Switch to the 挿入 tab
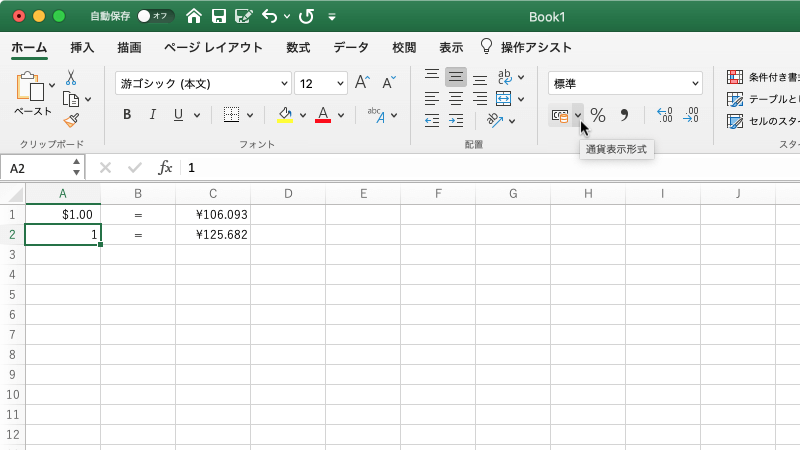Screen dimensions: 800x450 pyautogui.click(x=82, y=47)
